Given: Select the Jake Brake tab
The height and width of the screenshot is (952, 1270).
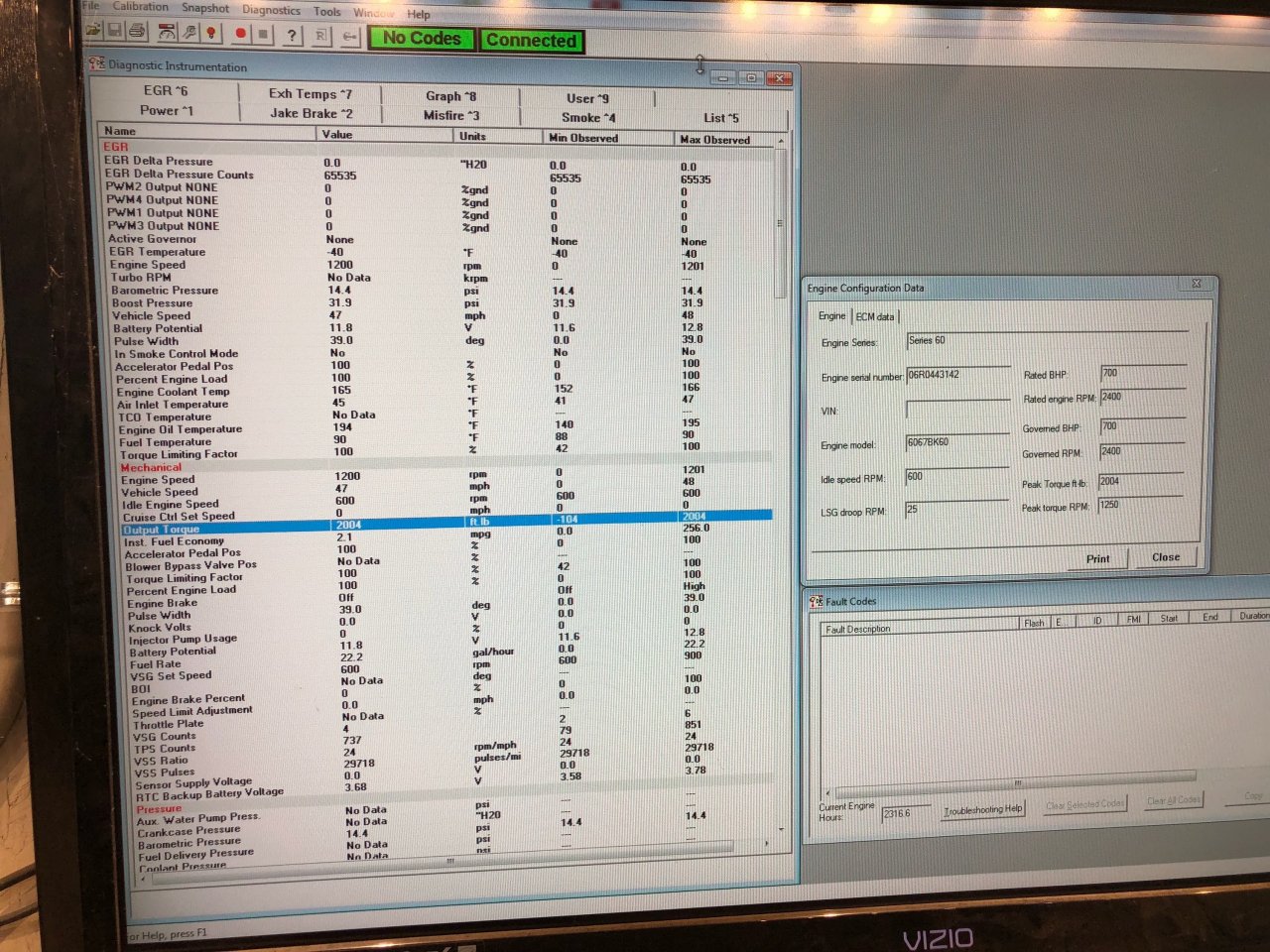Looking at the screenshot, I should click(311, 113).
